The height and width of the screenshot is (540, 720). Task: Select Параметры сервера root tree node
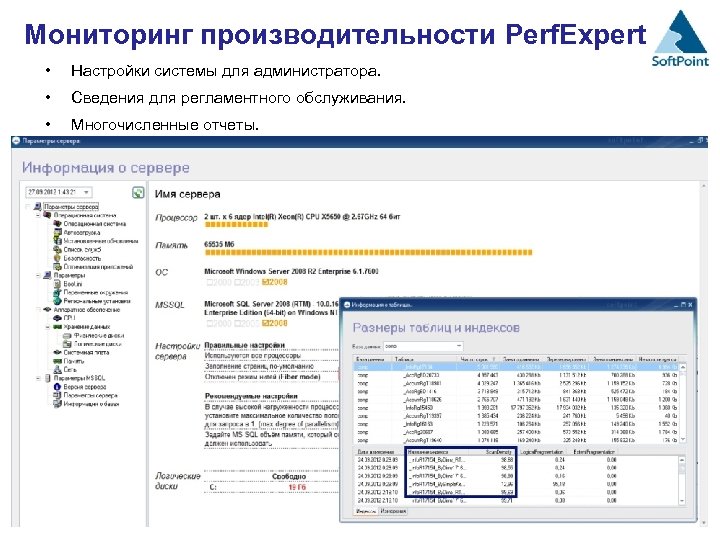coord(71,207)
